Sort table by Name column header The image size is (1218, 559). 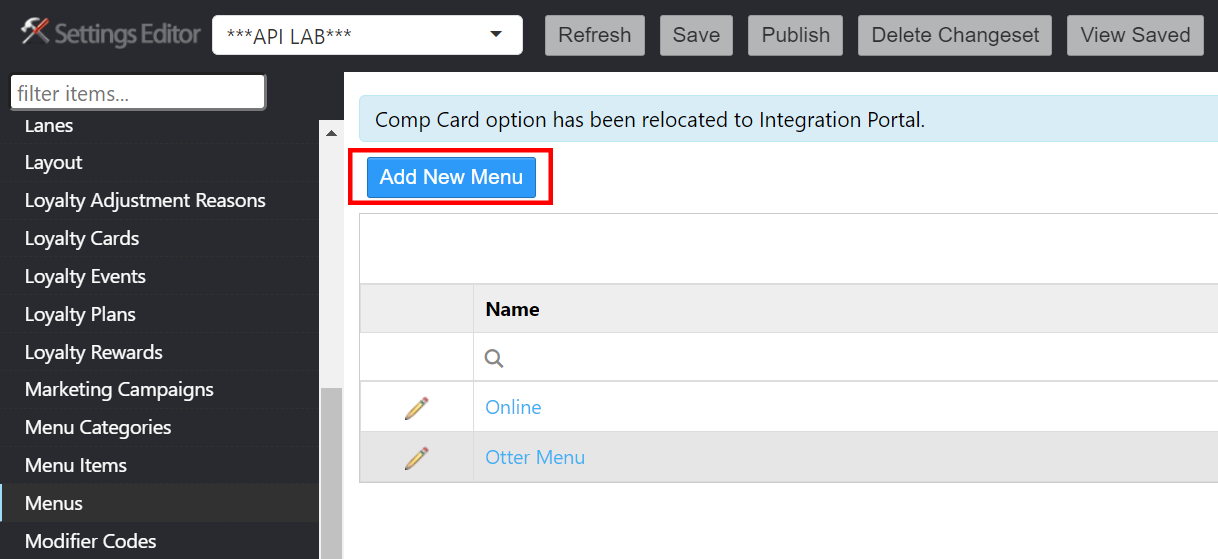pos(513,309)
